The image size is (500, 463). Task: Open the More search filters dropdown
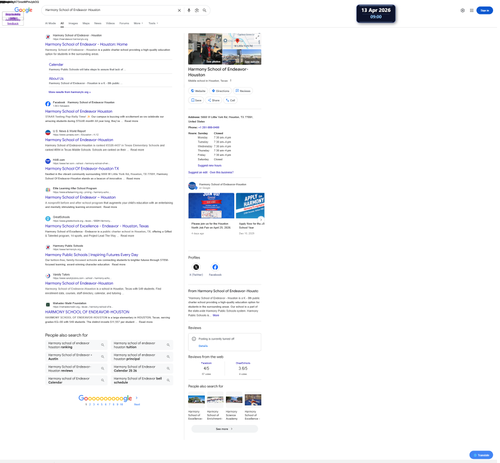138,23
